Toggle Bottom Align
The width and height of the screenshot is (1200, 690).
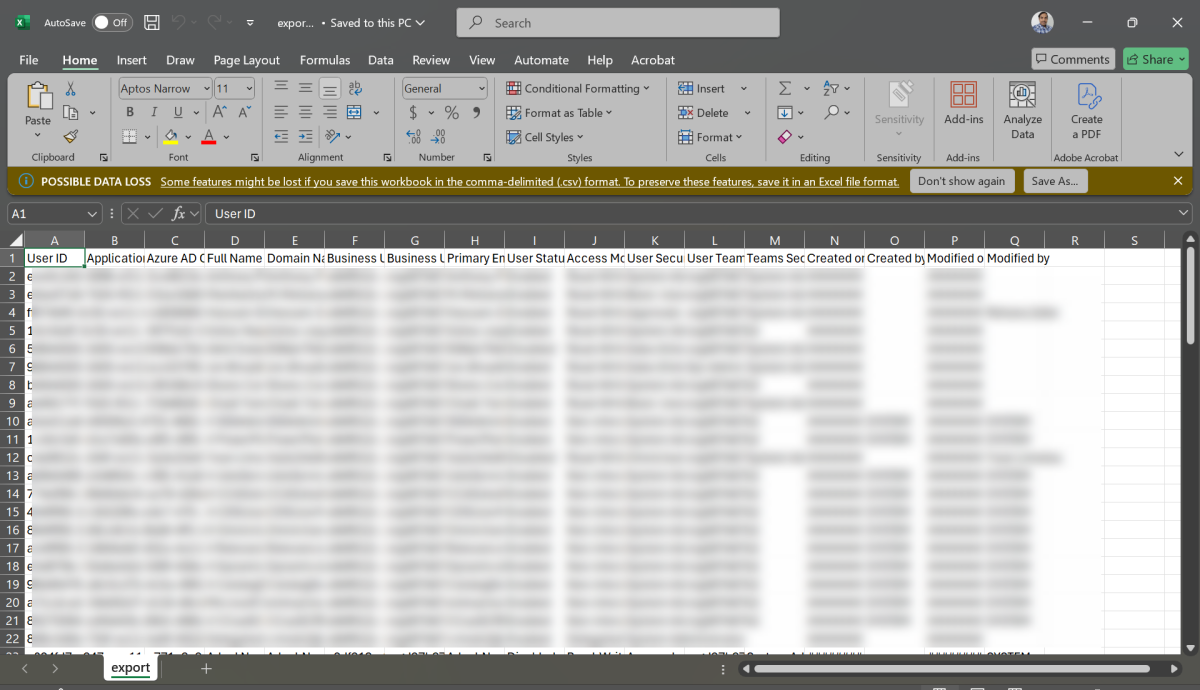click(x=329, y=88)
